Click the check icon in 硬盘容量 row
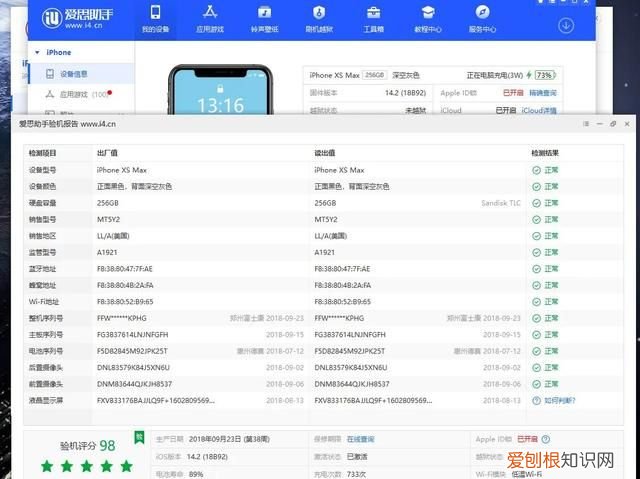This screenshot has width=640, height=479. [x=536, y=203]
